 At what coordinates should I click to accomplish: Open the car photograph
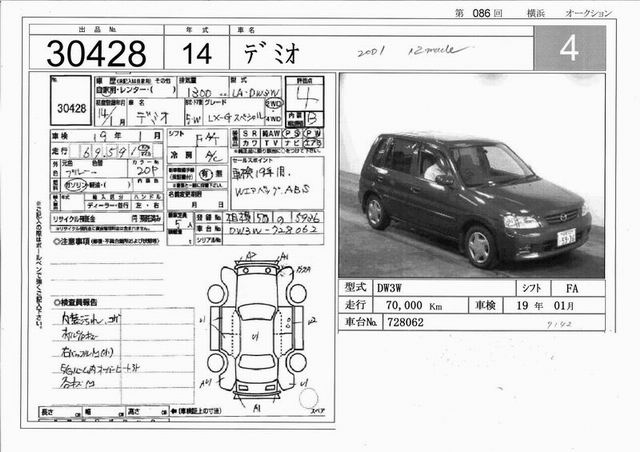click(471, 176)
